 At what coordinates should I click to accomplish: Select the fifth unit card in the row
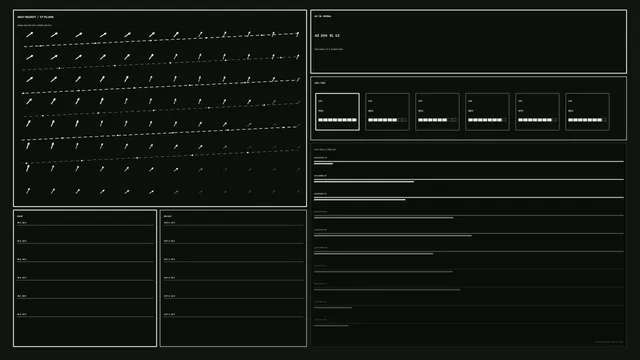[x=537, y=112]
